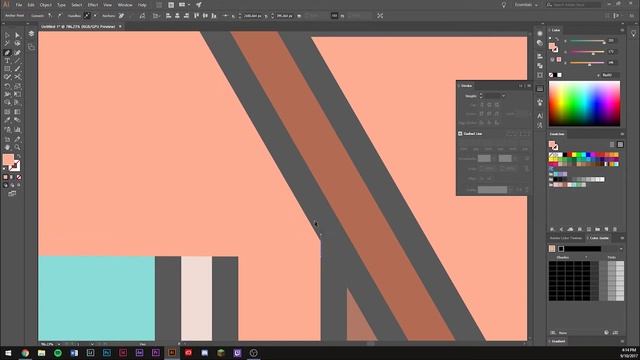Image resolution: width=640 pixels, height=360 pixels.
Task: Choose the Column Graph tool
Action: click(x=18, y=130)
